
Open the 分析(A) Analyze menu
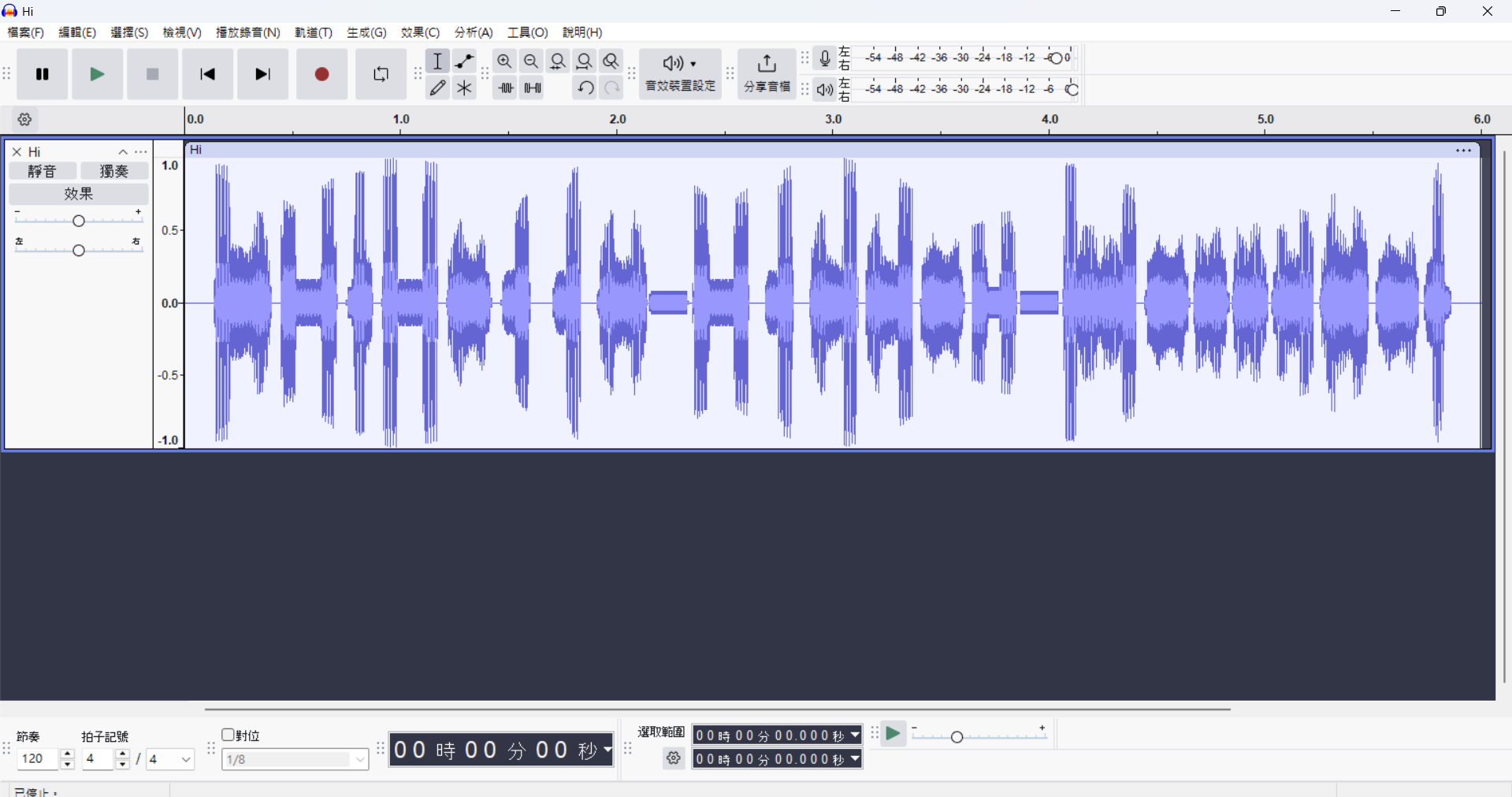click(474, 32)
